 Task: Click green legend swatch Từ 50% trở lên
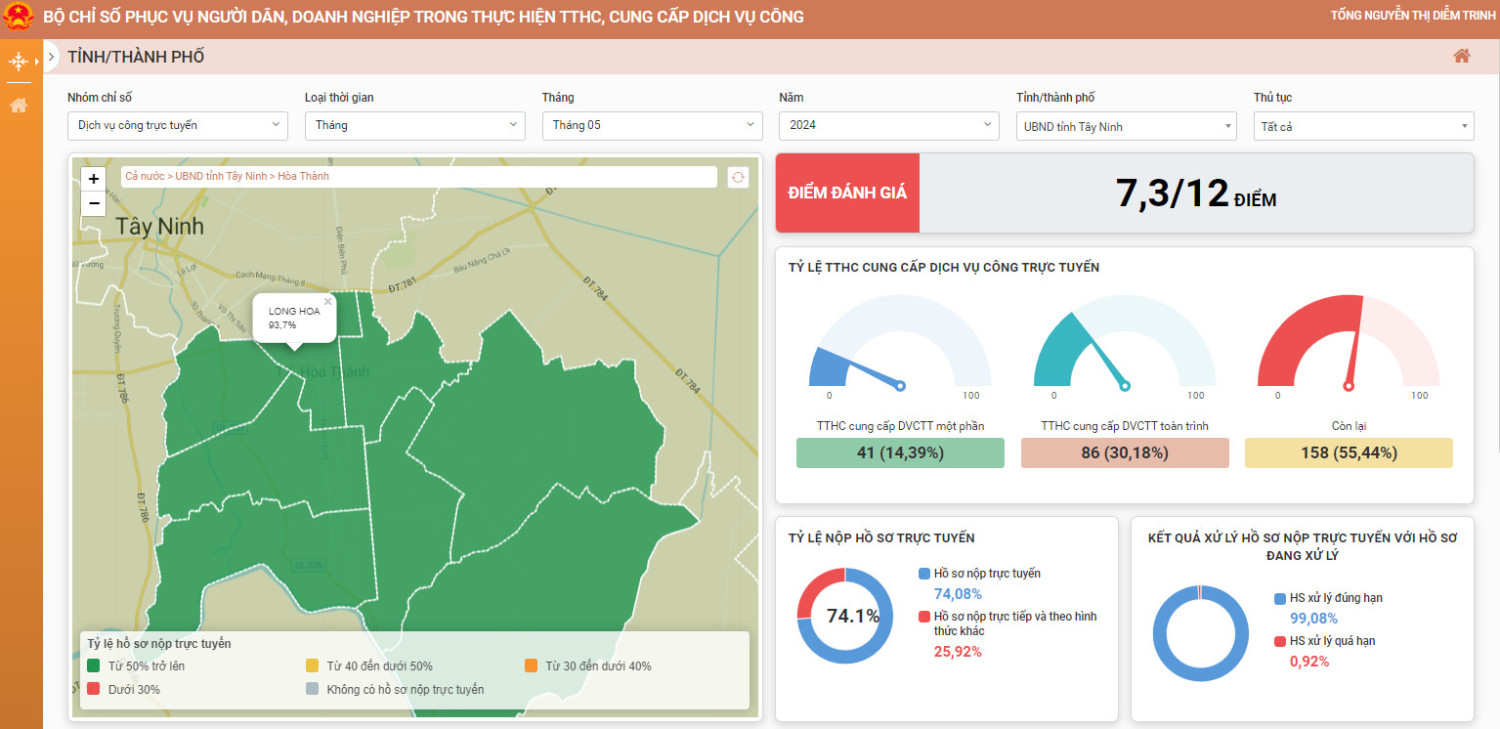(x=93, y=666)
